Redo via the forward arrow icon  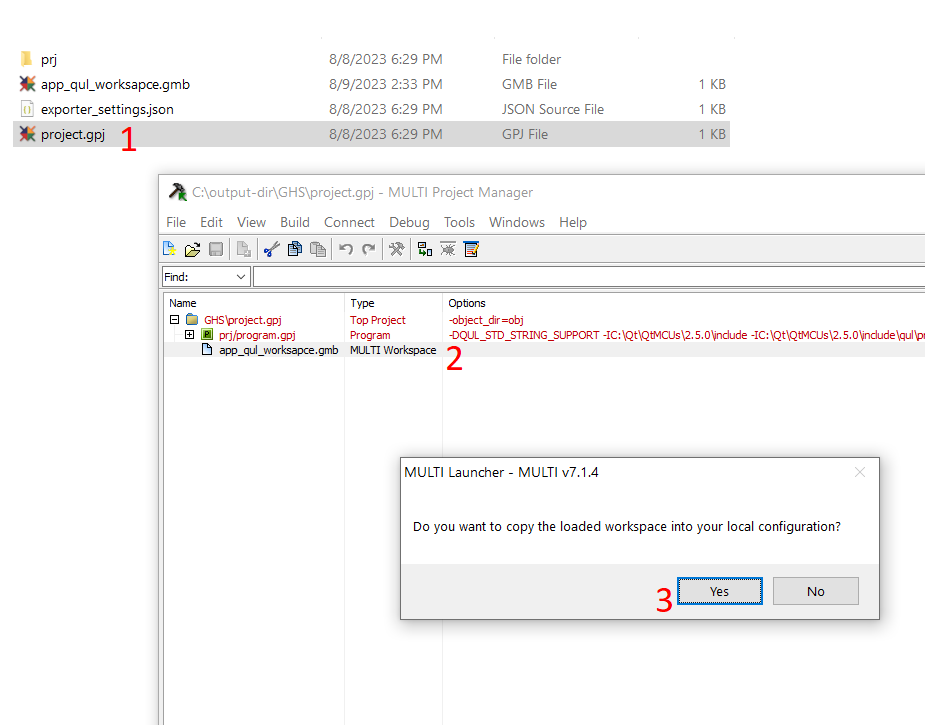[x=368, y=248]
